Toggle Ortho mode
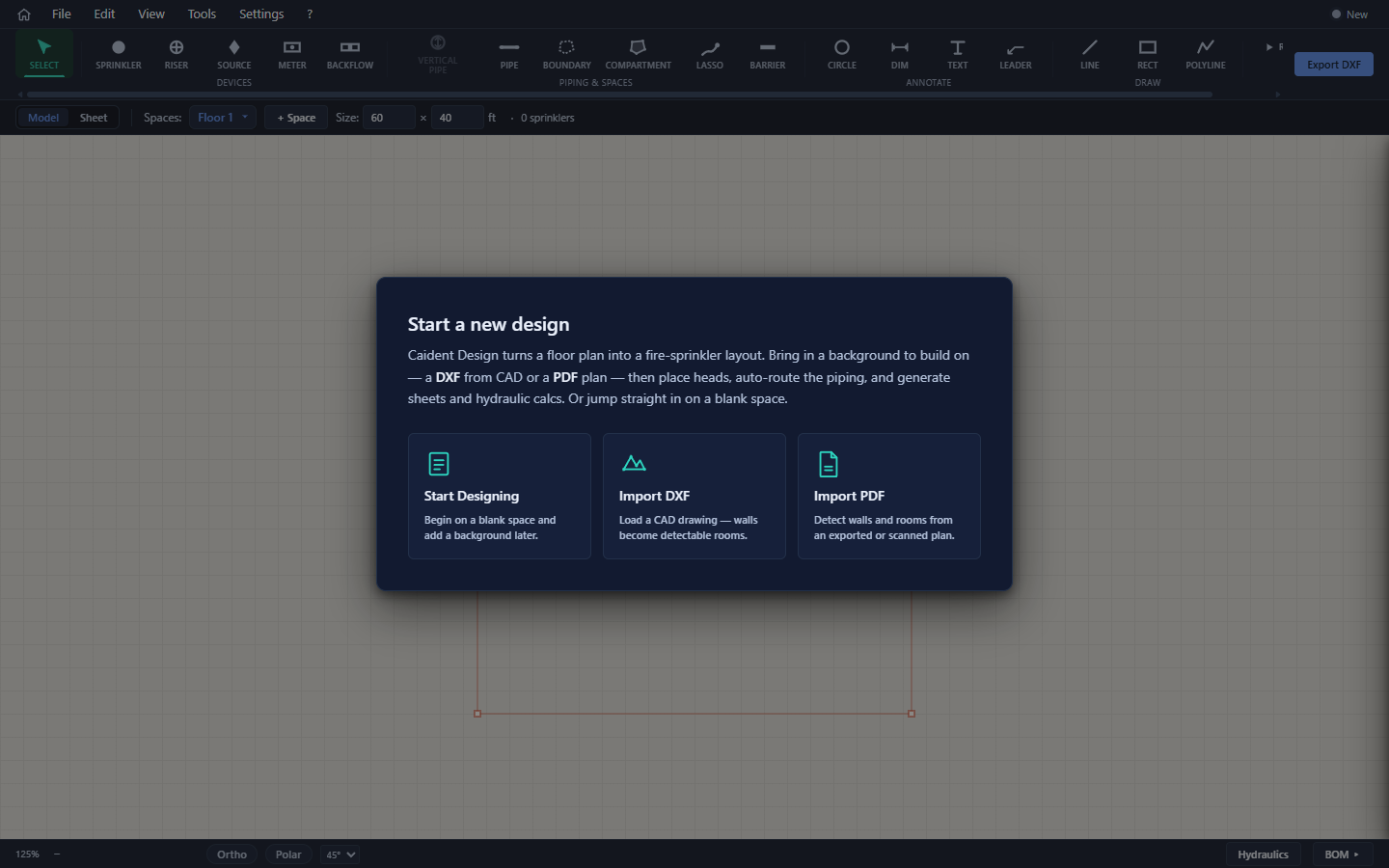This screenshot has width=1389, height=868. click(231, 854)
